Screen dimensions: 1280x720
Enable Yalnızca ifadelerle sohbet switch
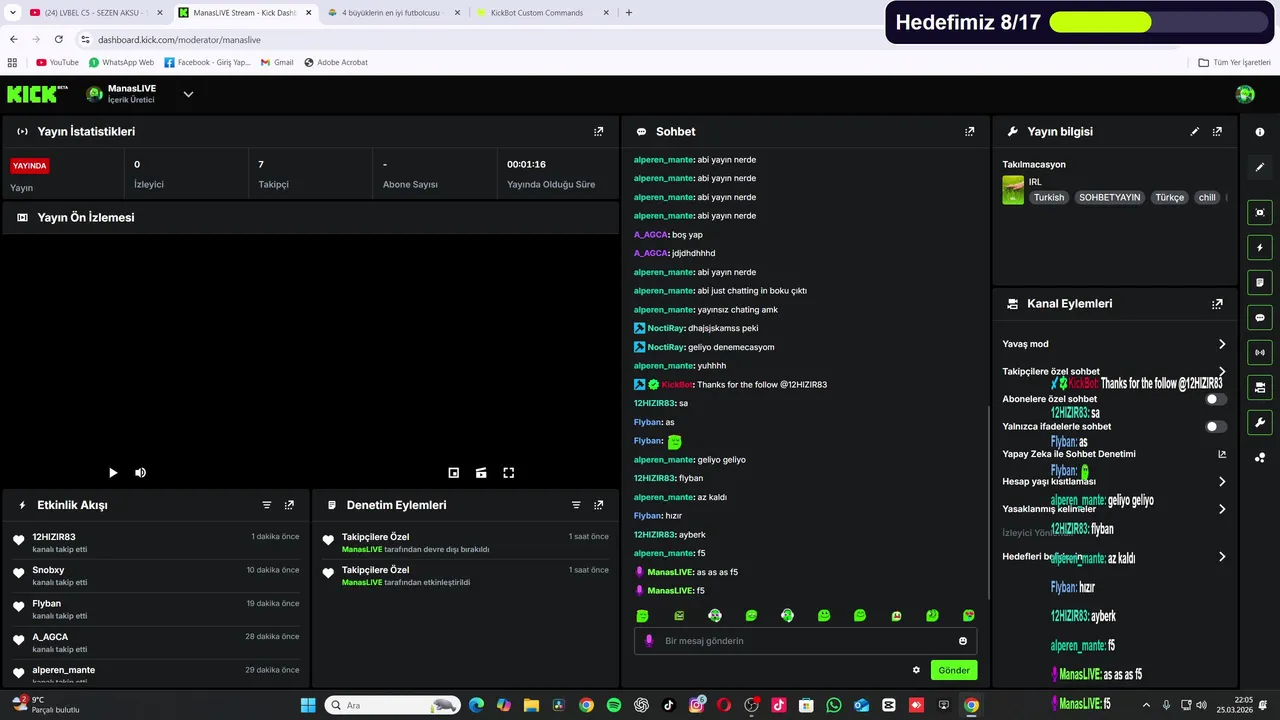[x=1216, y=426]
